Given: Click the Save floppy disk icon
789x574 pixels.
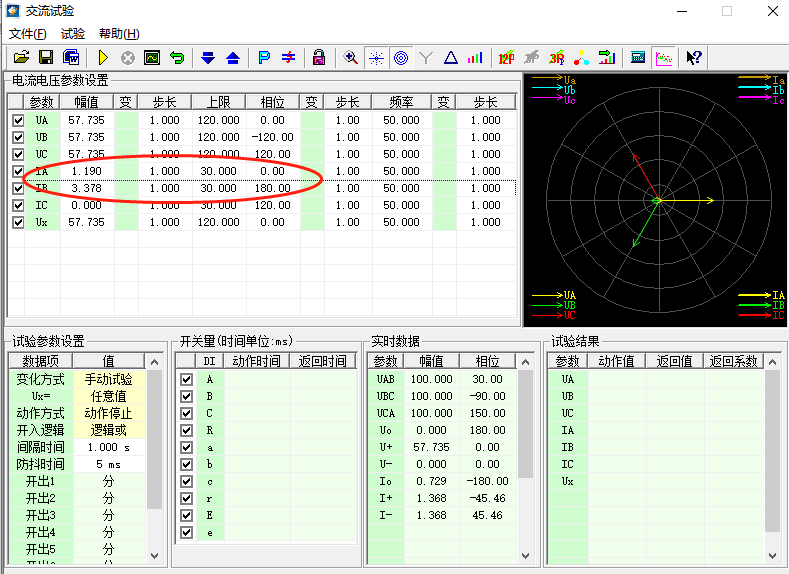Looking at the screenshot, I should tap(46, 58).
